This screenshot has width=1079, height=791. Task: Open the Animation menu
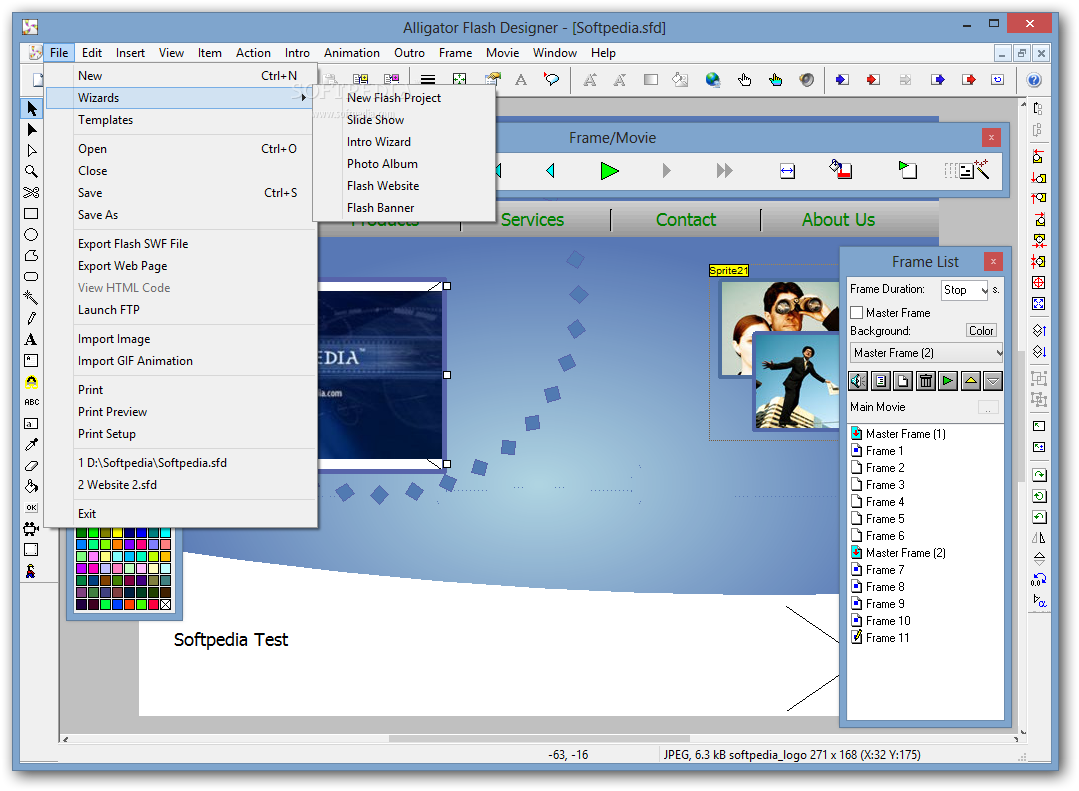point(352,53)
